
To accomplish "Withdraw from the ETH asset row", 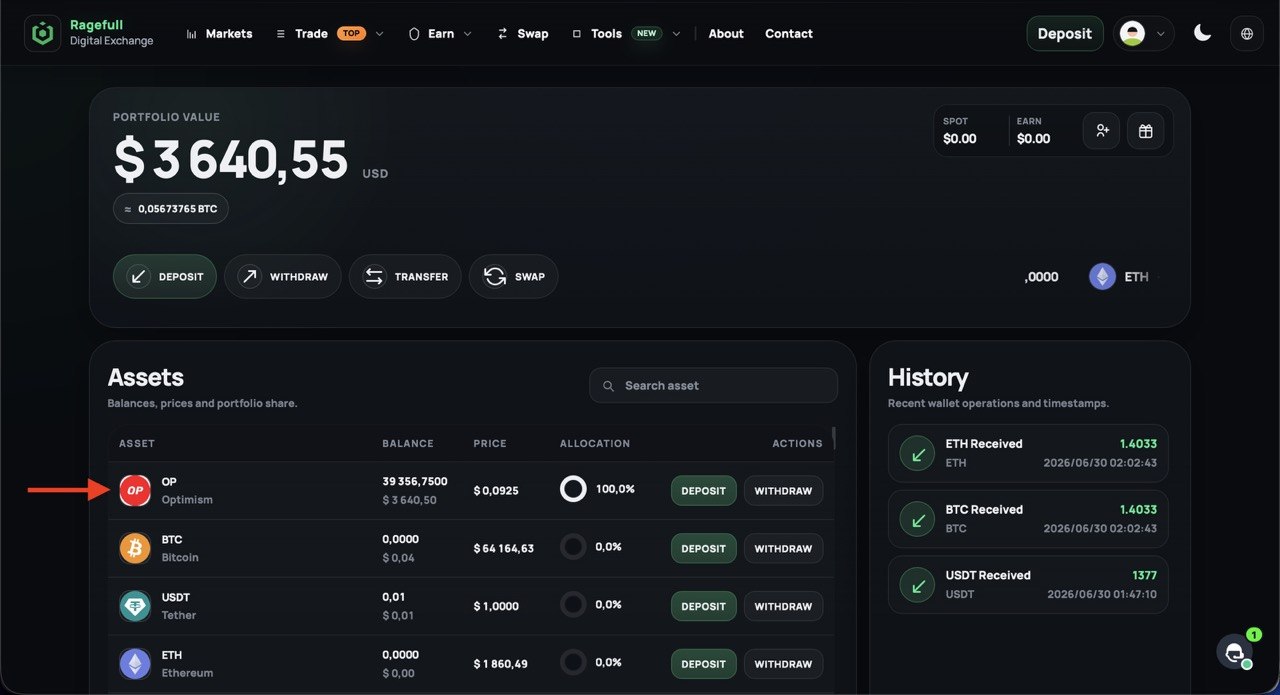I will (783, 664).
